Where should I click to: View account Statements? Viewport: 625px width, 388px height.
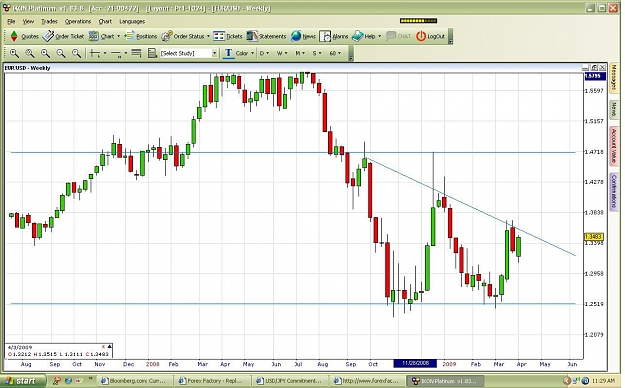(266, 36)
